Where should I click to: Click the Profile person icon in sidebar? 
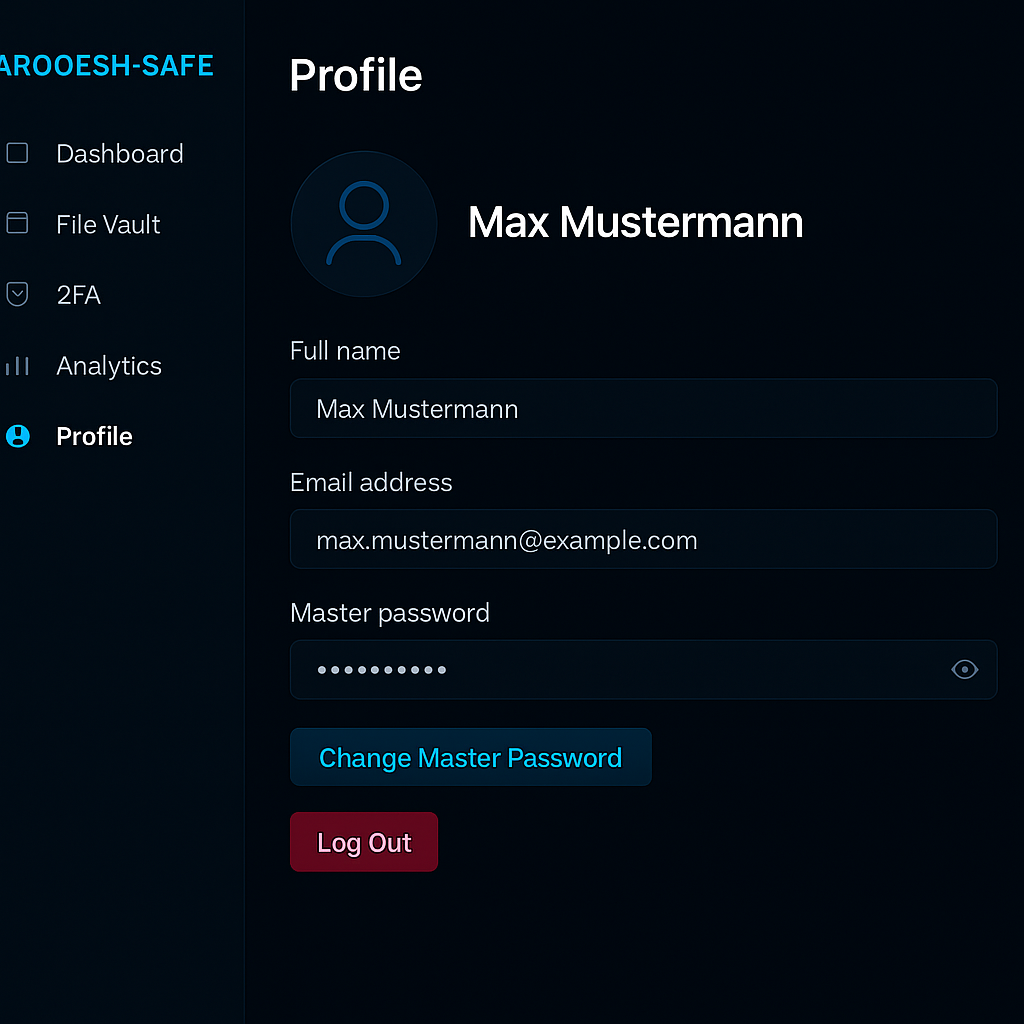[17, 436]
